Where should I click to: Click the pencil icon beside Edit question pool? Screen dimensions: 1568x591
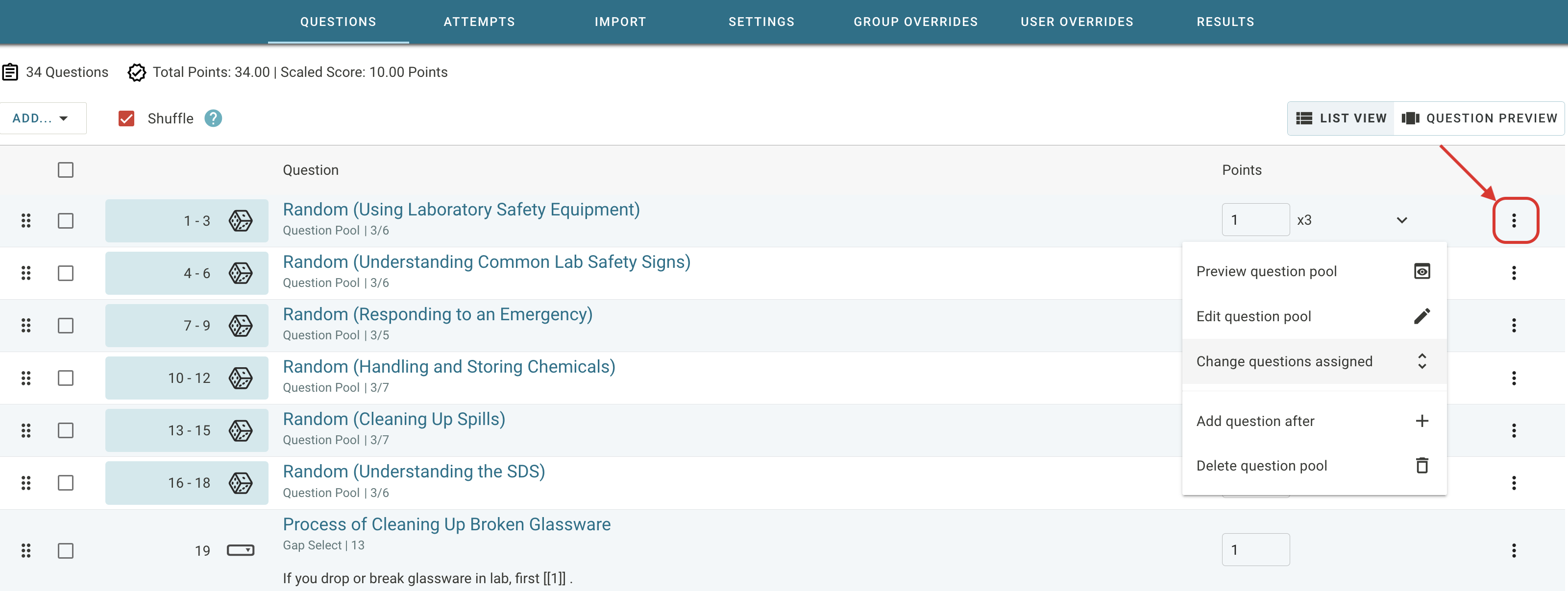(1421, 316)
